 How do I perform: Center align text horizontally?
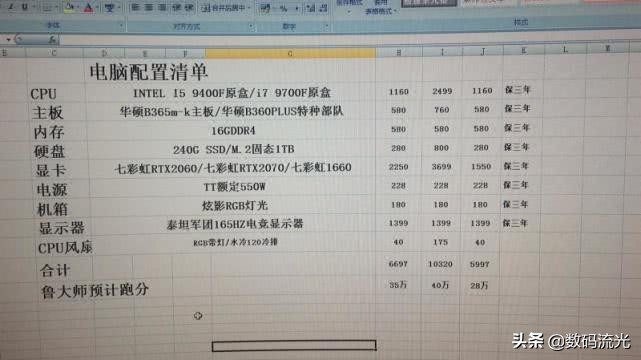(x=149, y=7)
